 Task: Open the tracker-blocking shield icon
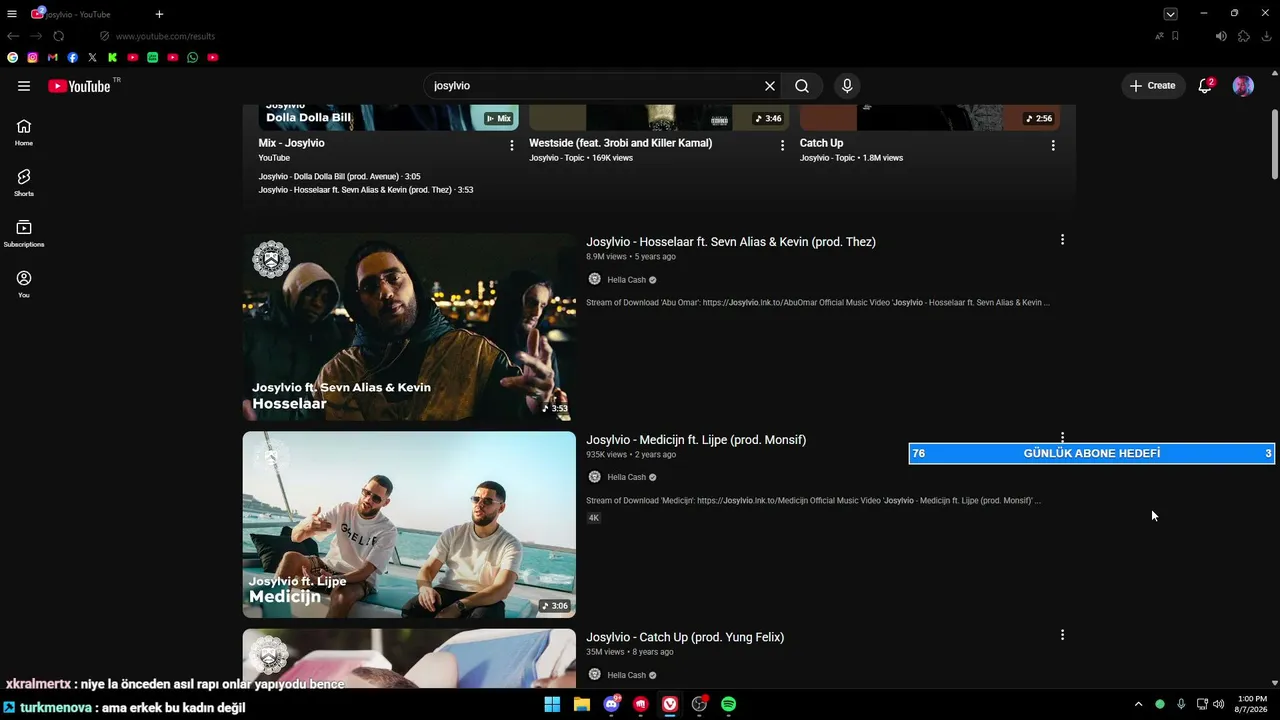pyautogui.click(x=104, y=36)
